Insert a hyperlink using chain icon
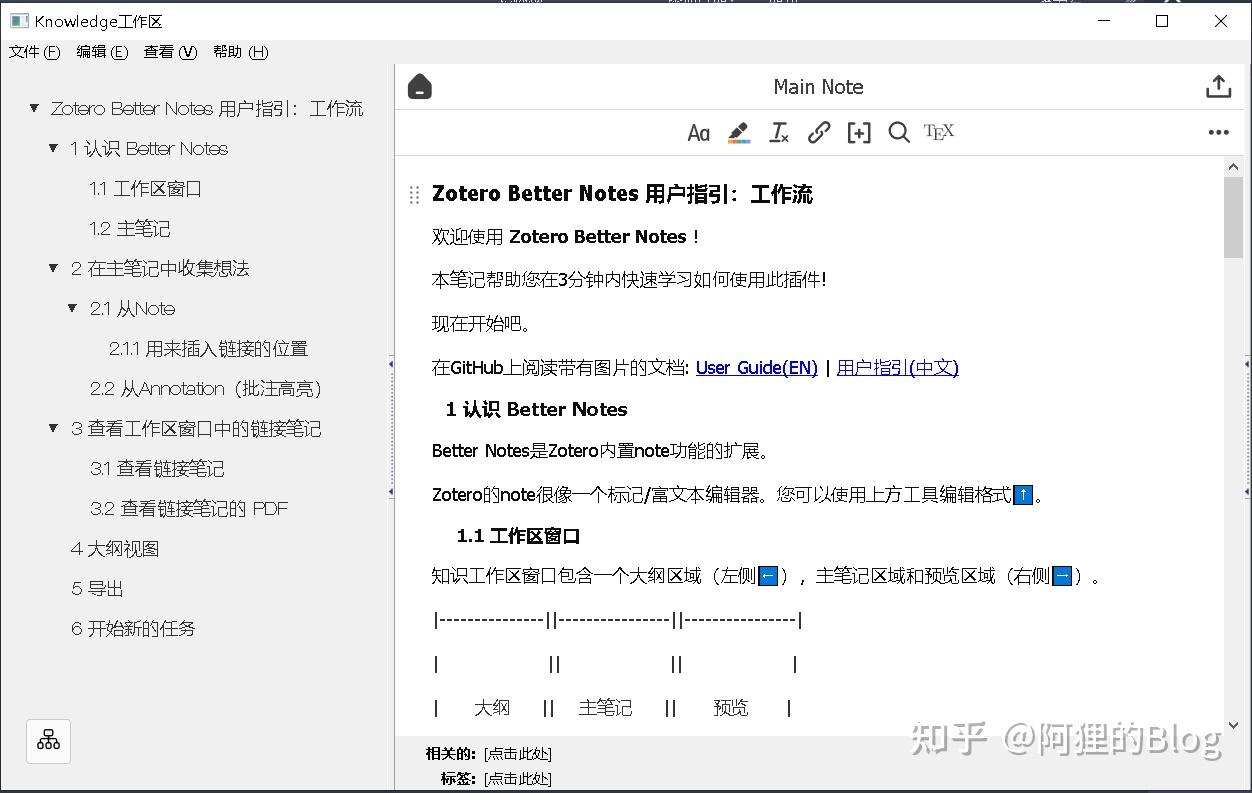 pos(819,132)
